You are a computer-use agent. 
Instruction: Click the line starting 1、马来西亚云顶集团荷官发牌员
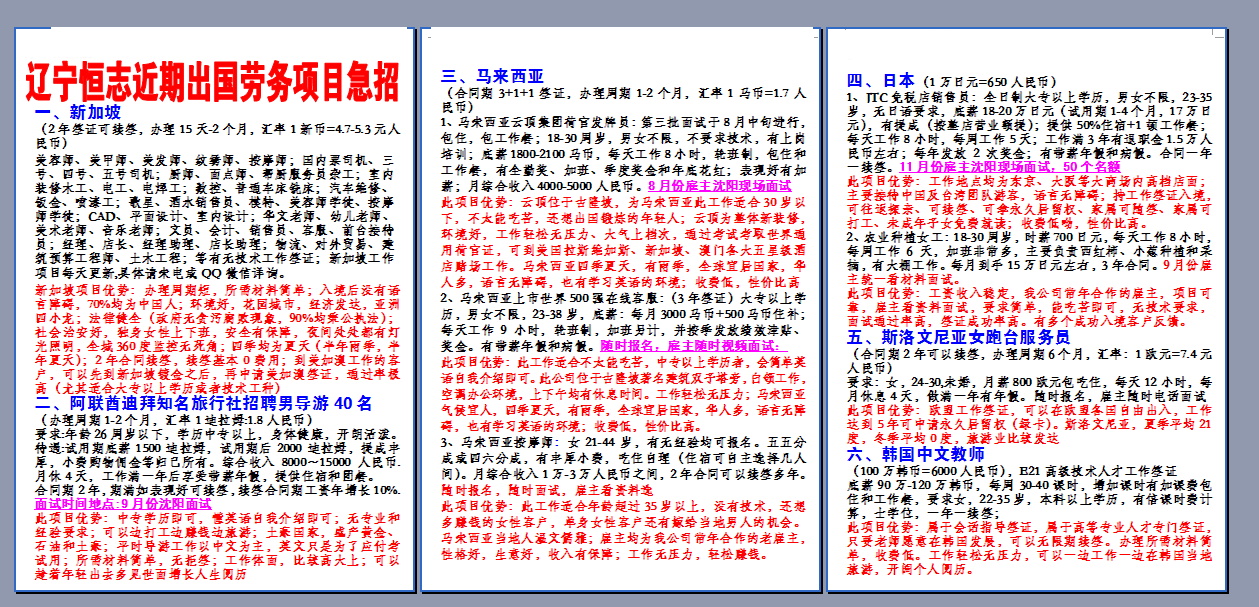622,121
